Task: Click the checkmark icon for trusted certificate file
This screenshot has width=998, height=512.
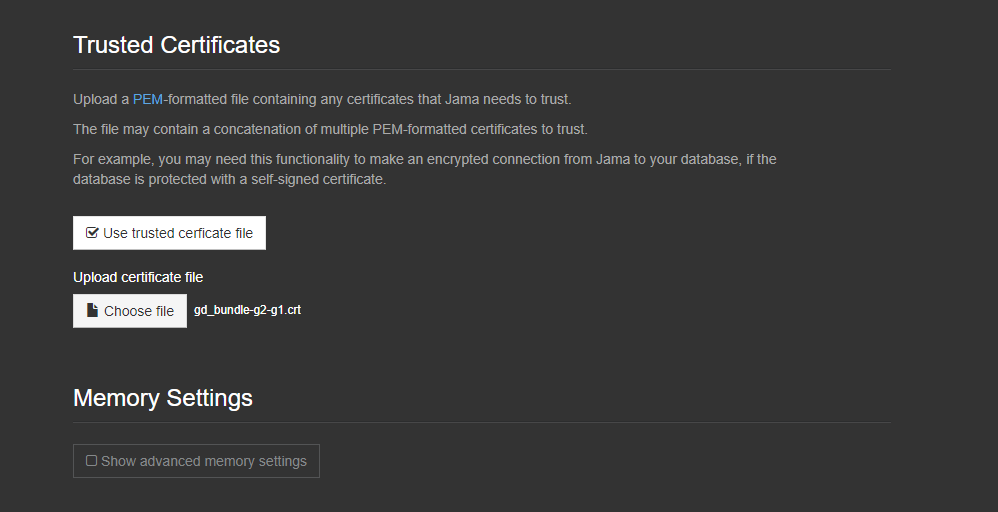Action: (x=92, y=233)
